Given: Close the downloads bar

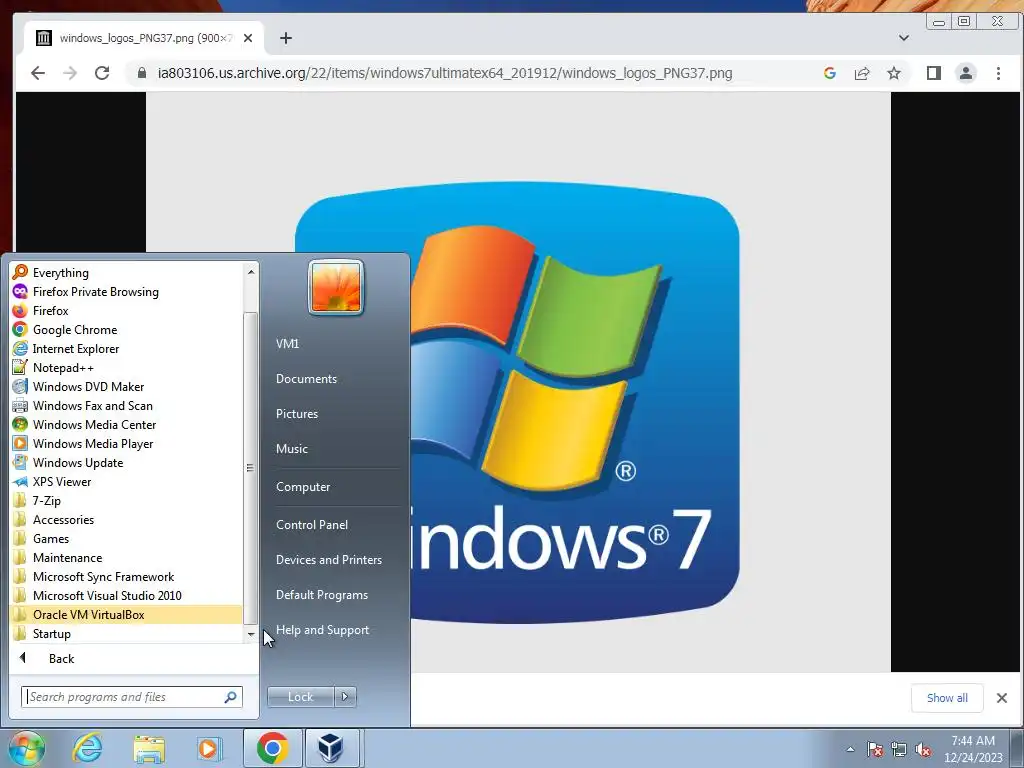Looking at the screenshot, I should [x=1002, y=698].
